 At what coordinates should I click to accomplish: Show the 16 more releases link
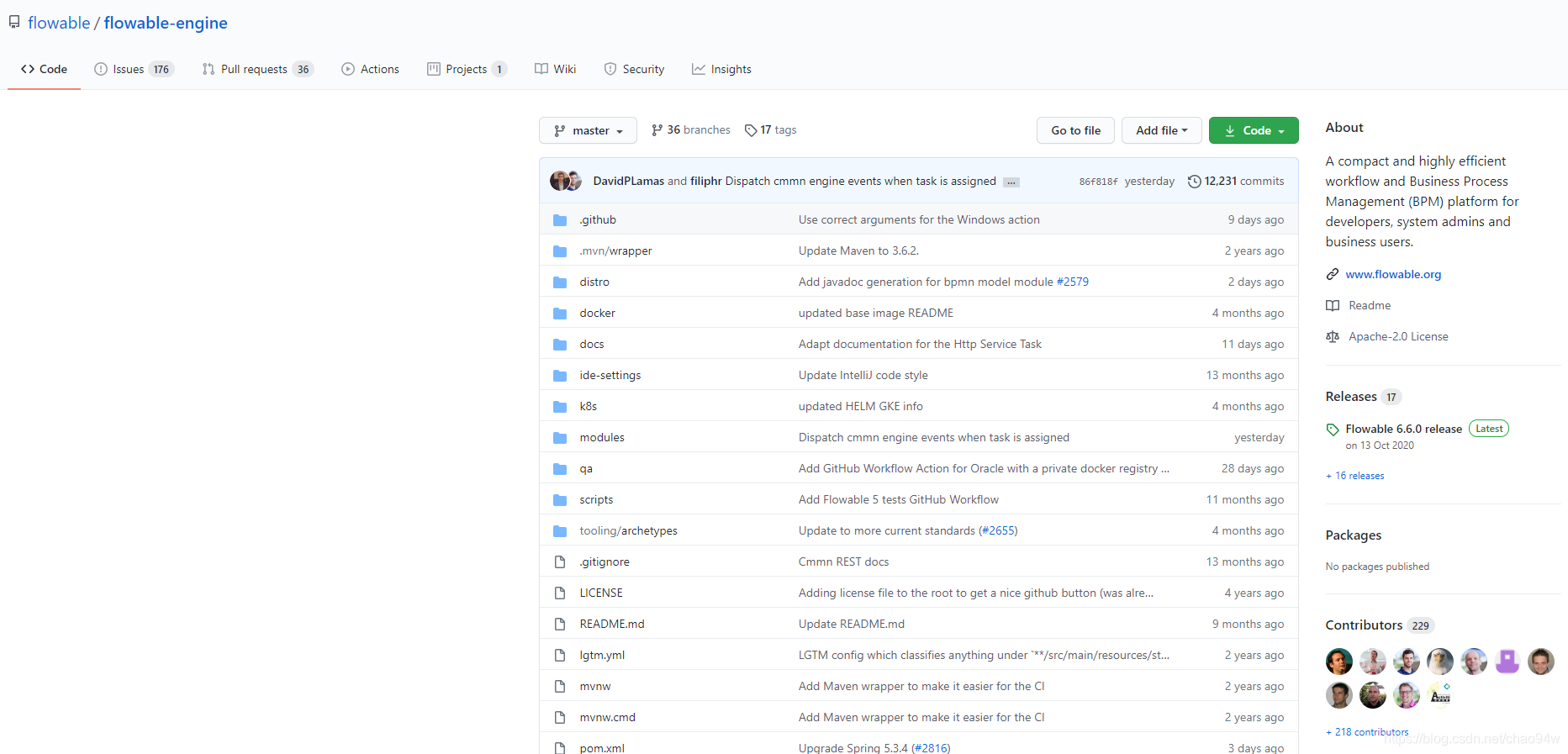point(1355,476)
